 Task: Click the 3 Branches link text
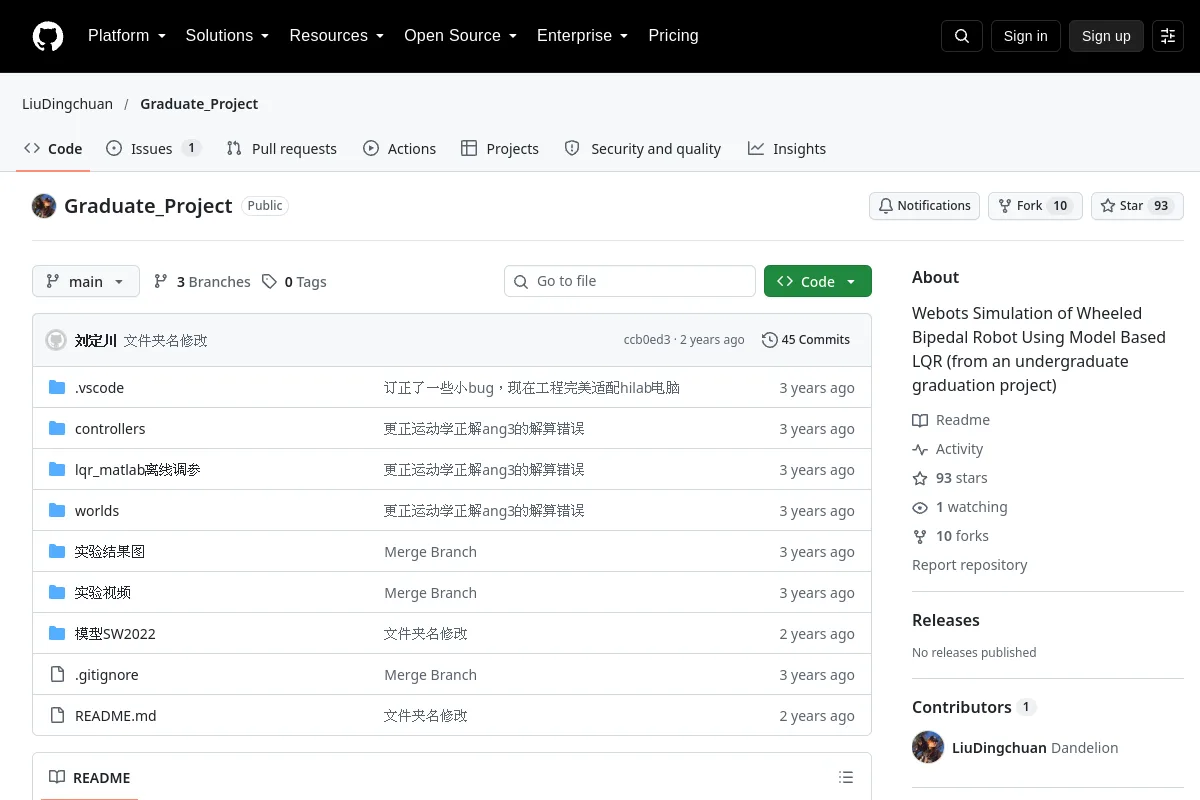click(214, 282)
